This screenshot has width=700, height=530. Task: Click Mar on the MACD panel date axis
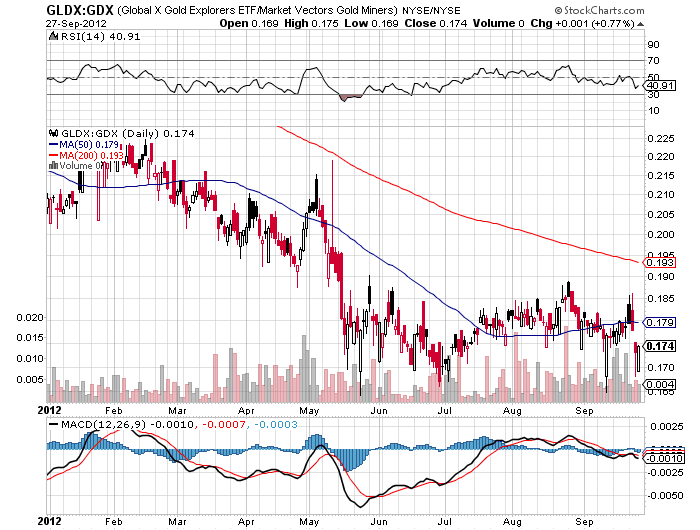click(x=177, y=522)
